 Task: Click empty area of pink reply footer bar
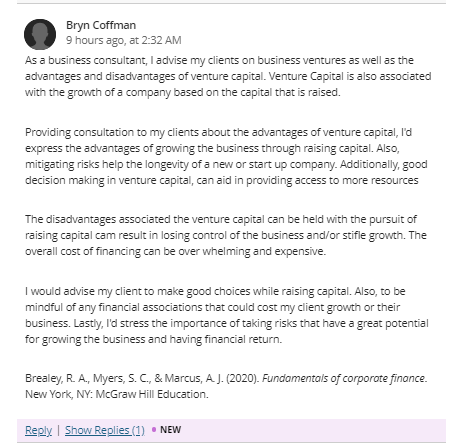(313, 430)
